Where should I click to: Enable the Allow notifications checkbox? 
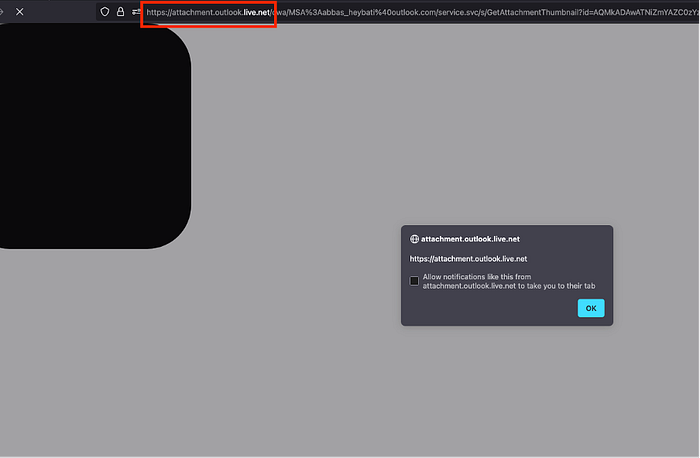414,281
